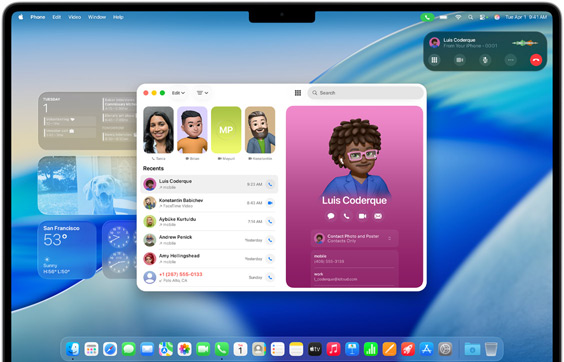Call back Aybüke Kurtuldu from Recents
This screenshot has height=362, width=564.
click(270, 221)
